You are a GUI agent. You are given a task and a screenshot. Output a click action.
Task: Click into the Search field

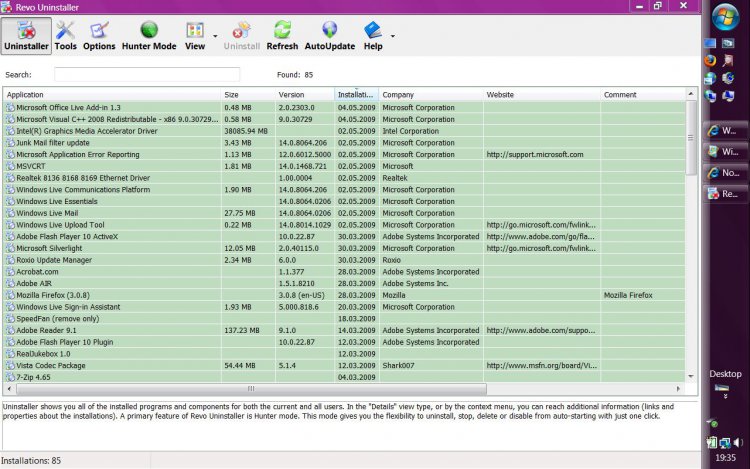click(147, 75)
